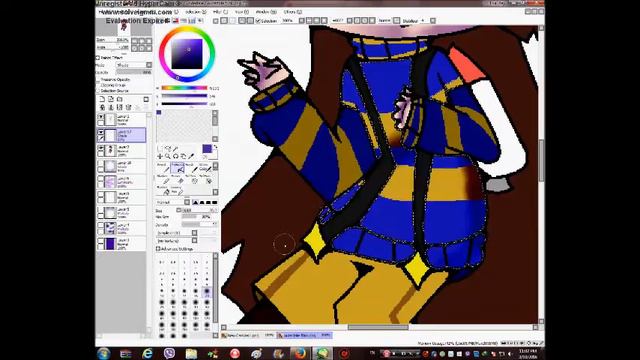Click the canvas horizontal scrollbar thumb
Screen dimensions: 640x360
pyautogui.click(x=378, y=327)
